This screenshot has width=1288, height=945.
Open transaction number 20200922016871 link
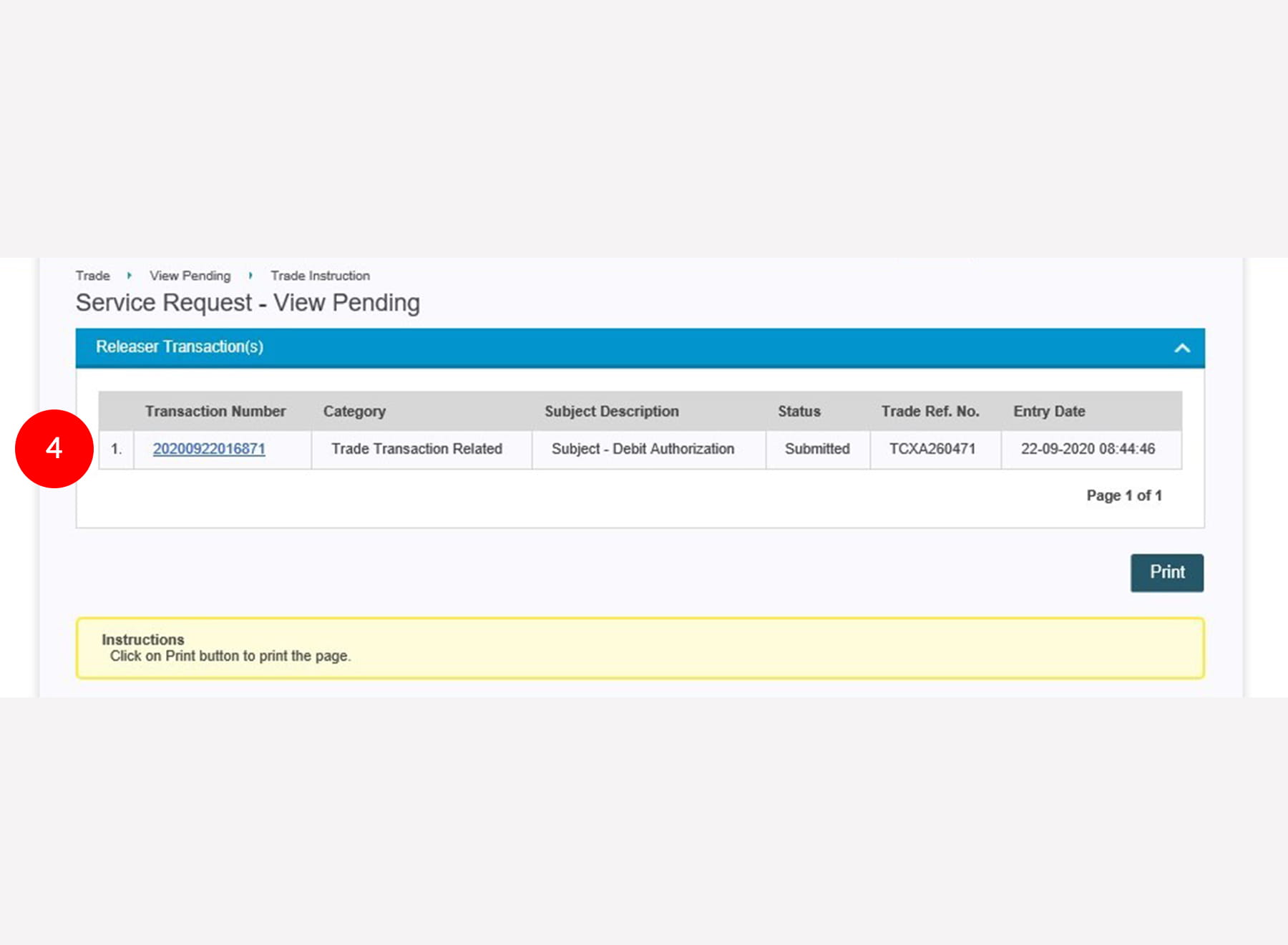coord(209,449)
